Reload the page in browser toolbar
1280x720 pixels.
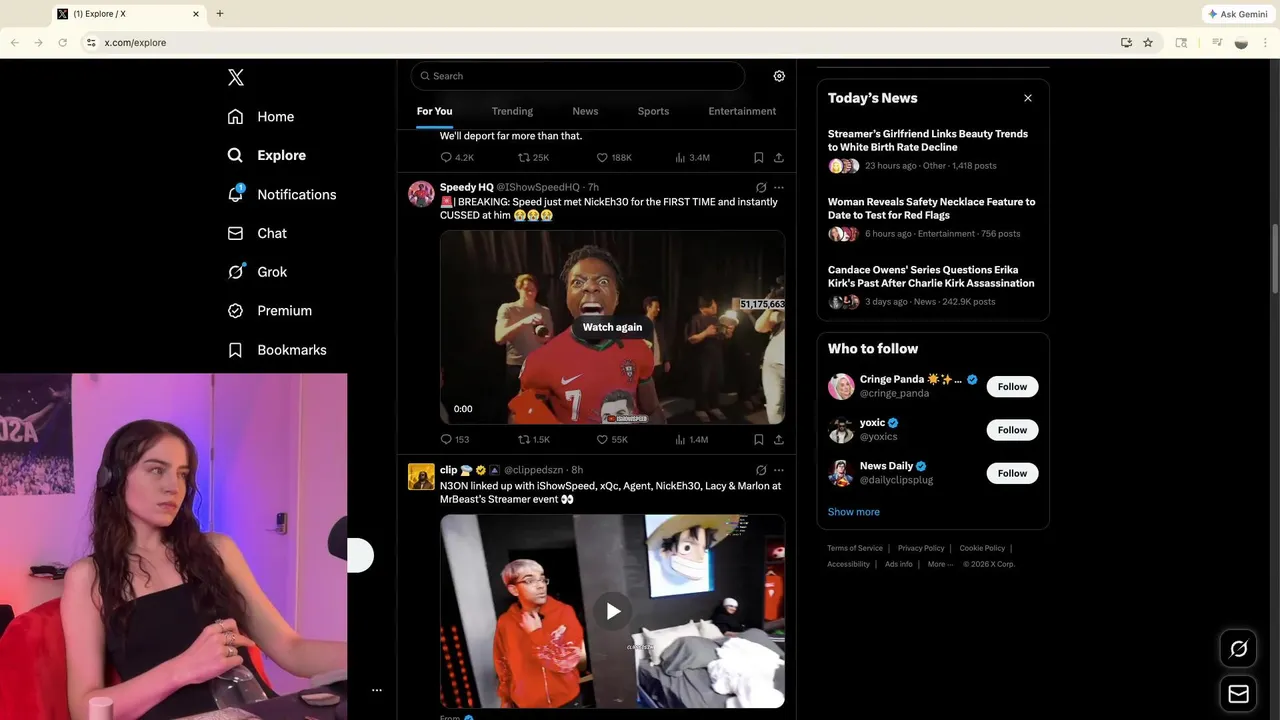pos(63,42)
